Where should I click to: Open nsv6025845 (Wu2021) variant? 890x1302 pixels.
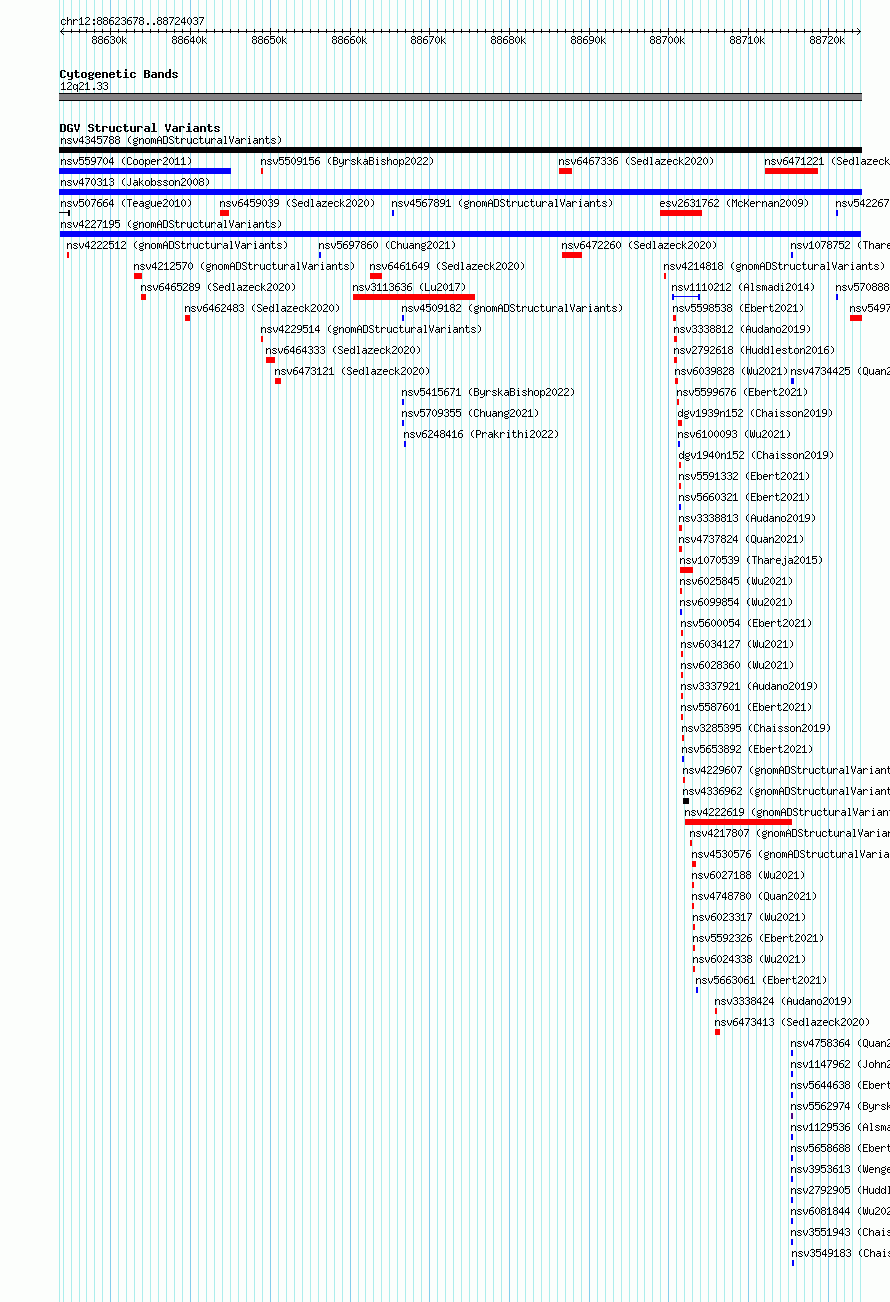[x=736, y=581]
